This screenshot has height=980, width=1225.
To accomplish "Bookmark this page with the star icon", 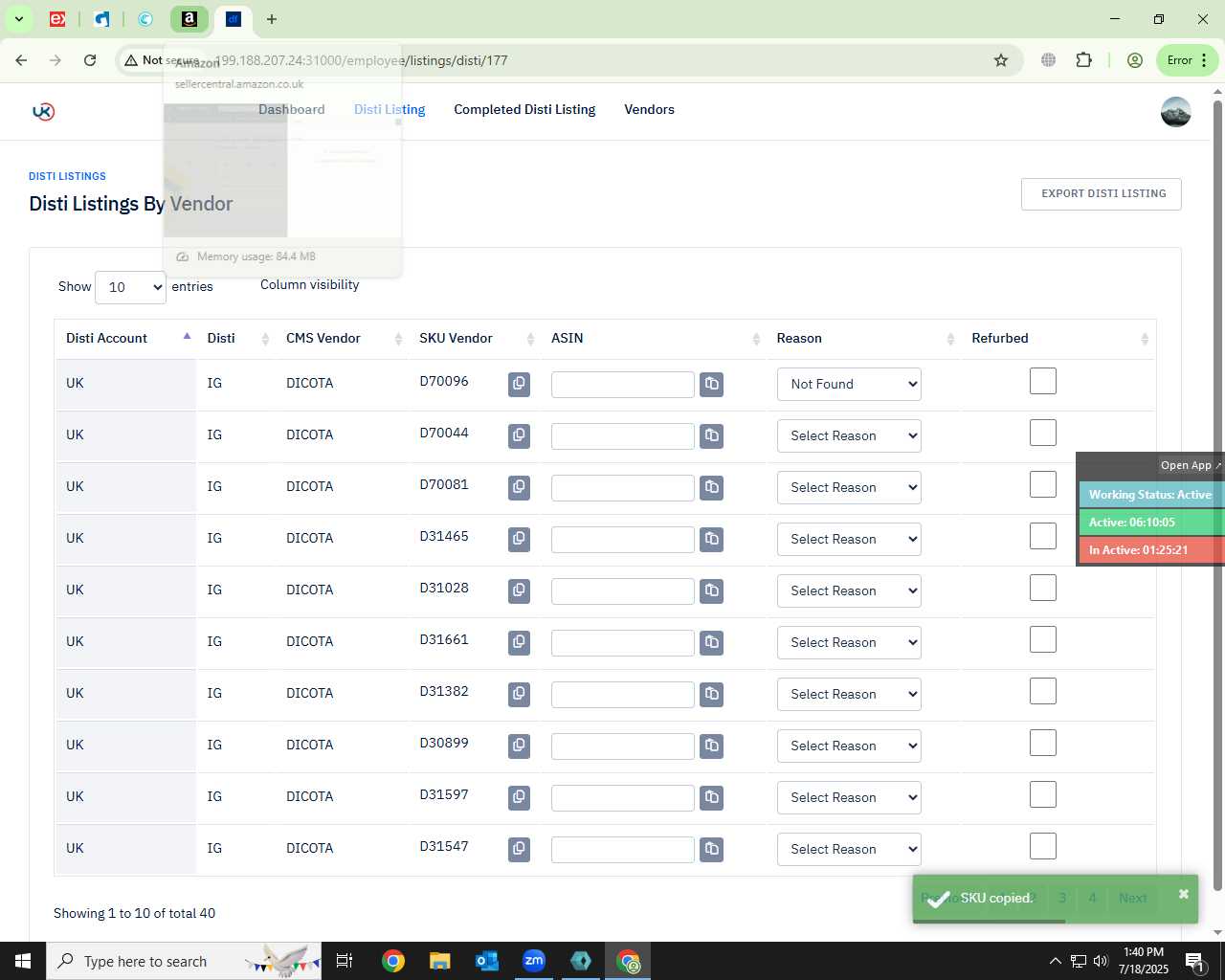I will point(1001,60).
